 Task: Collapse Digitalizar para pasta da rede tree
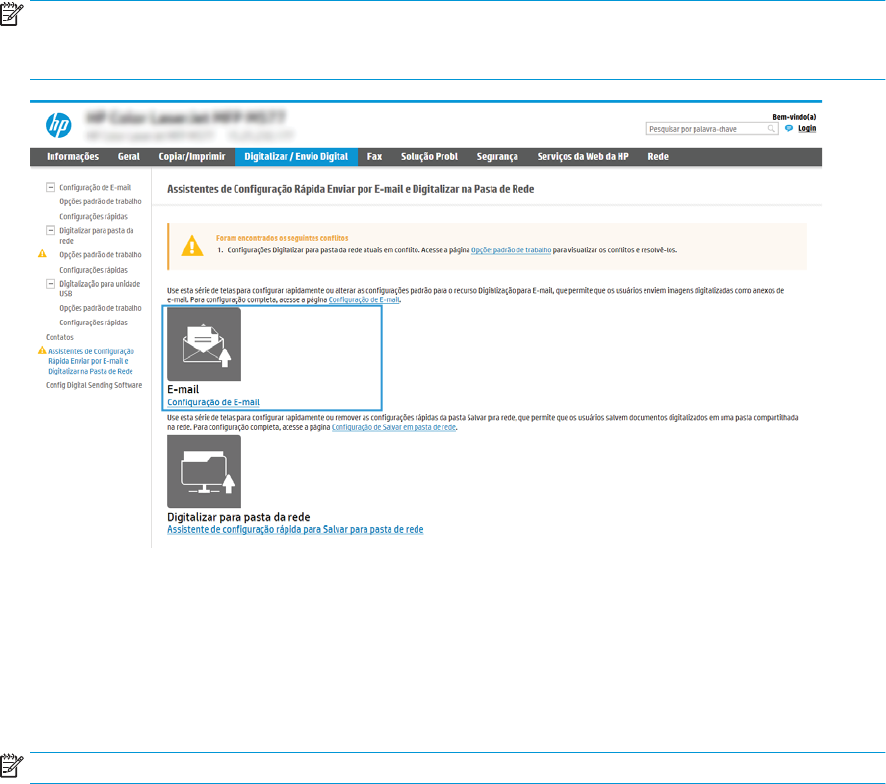pos(50,230)
